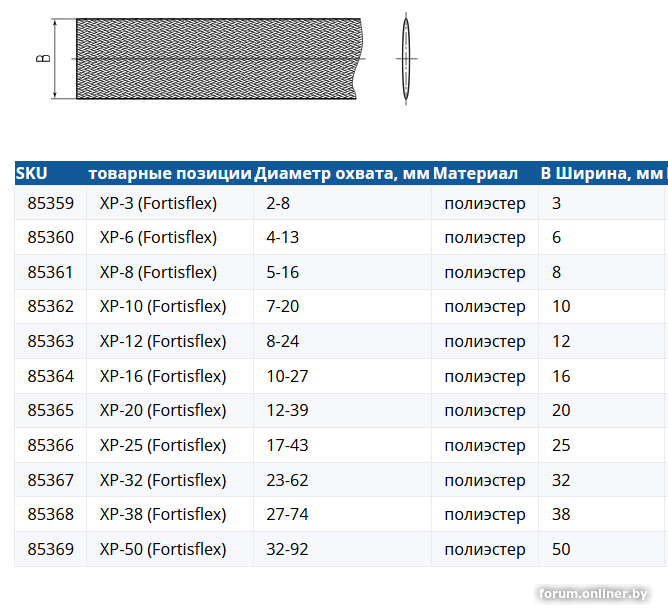Click width value 12 in row 85363

pyautogui.click(x=561, y=341)
